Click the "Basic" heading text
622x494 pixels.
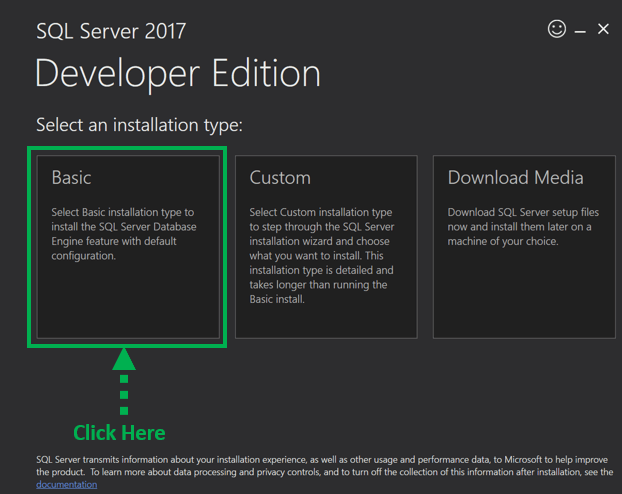[x=71, y=178]
